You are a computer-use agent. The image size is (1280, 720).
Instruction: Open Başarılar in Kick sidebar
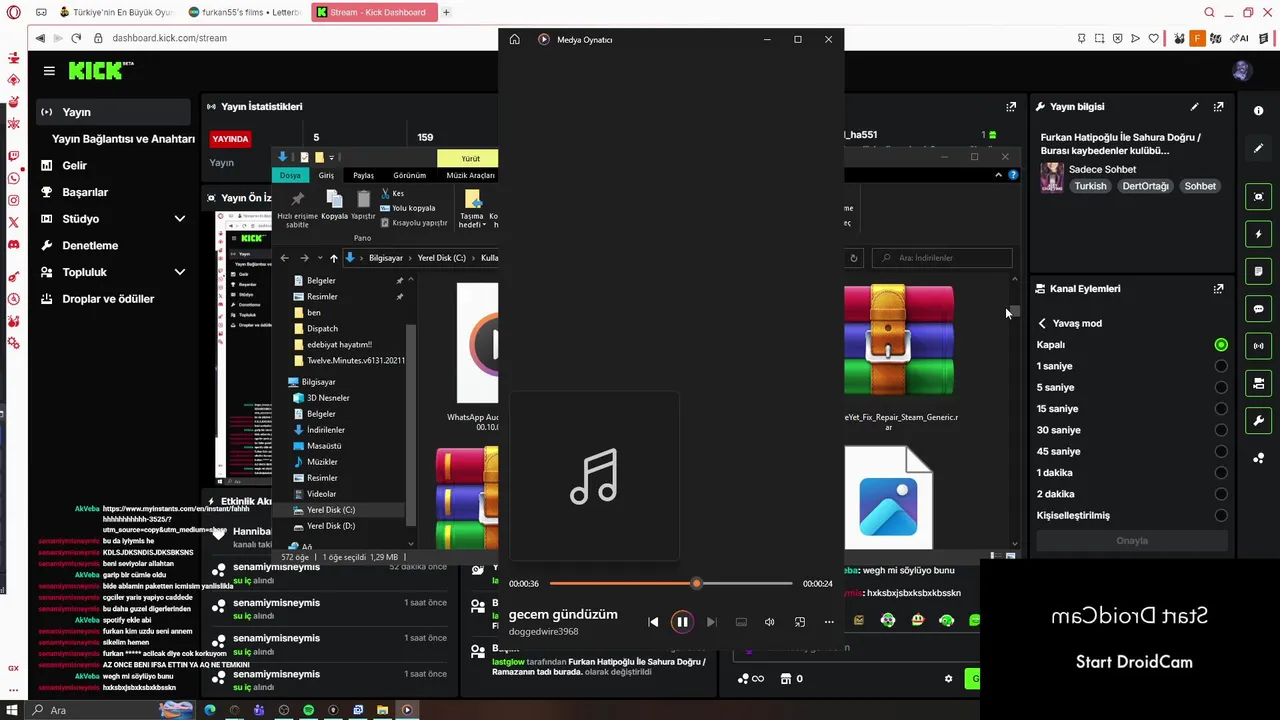coord(85,192)
